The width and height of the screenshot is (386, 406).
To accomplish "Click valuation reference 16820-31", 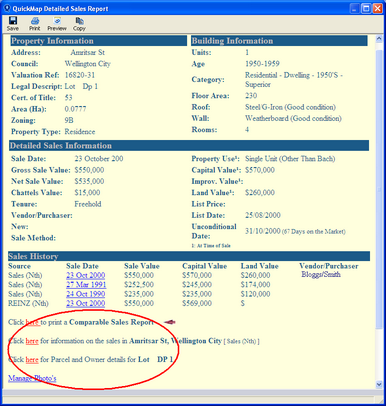I will [80, 75].
